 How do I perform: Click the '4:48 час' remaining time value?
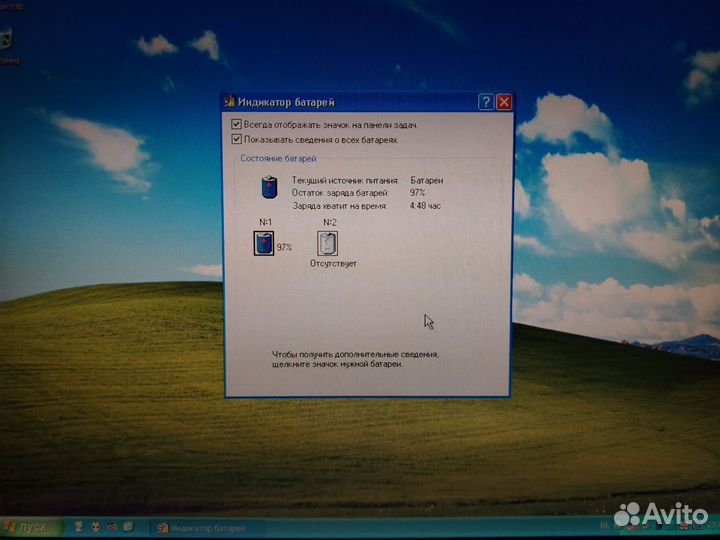(425, 205)
